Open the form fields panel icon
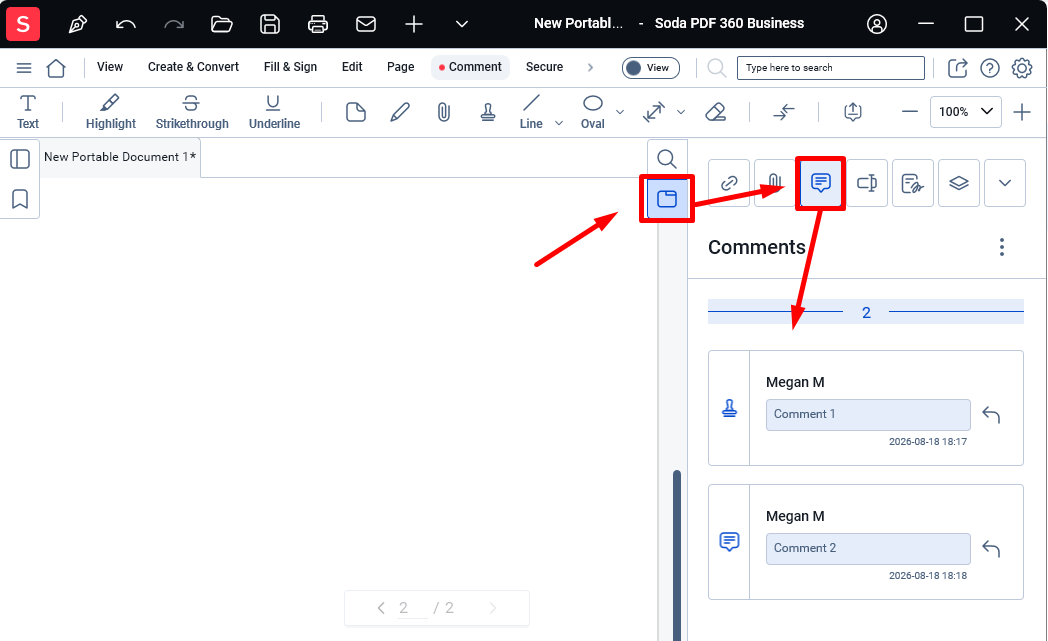 tap(867, 183)
